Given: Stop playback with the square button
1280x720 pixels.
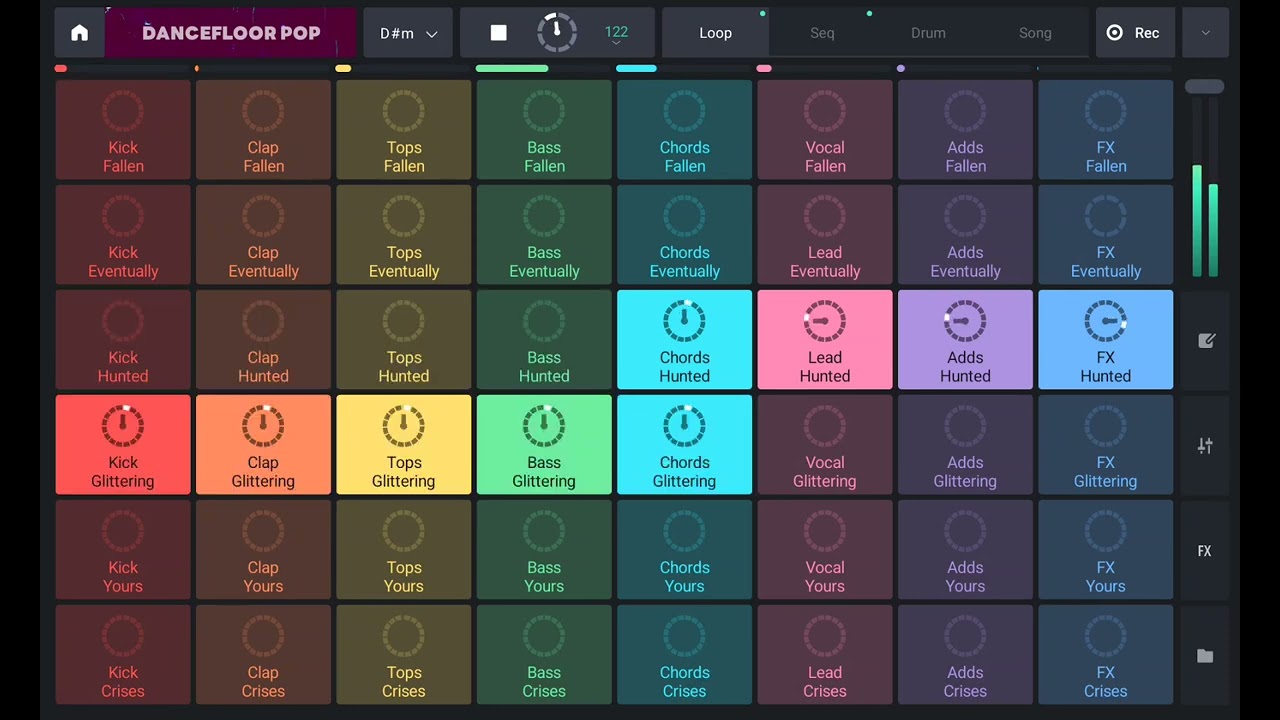Looking at the screenshot, I should [x=498, y=33].
